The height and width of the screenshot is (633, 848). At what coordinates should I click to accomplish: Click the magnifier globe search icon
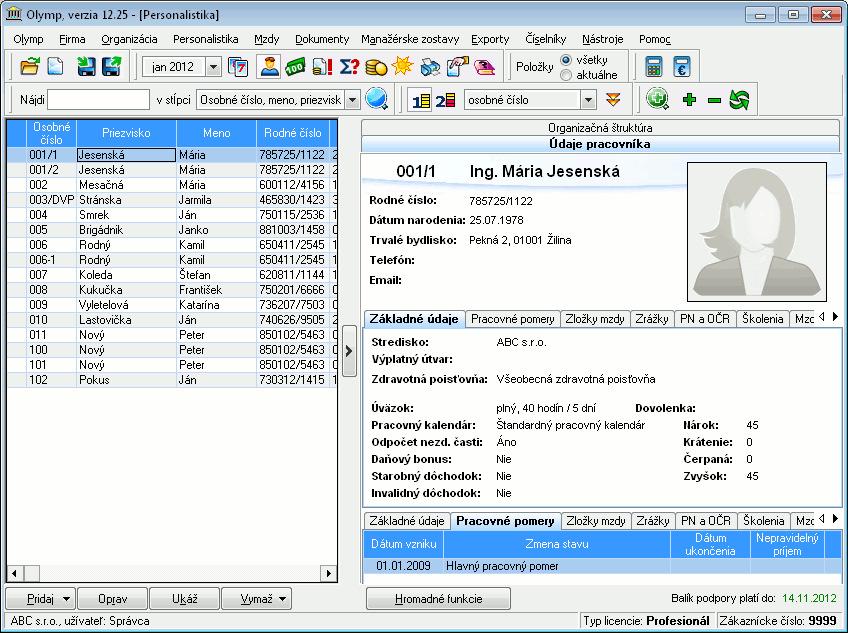(376, 100)
